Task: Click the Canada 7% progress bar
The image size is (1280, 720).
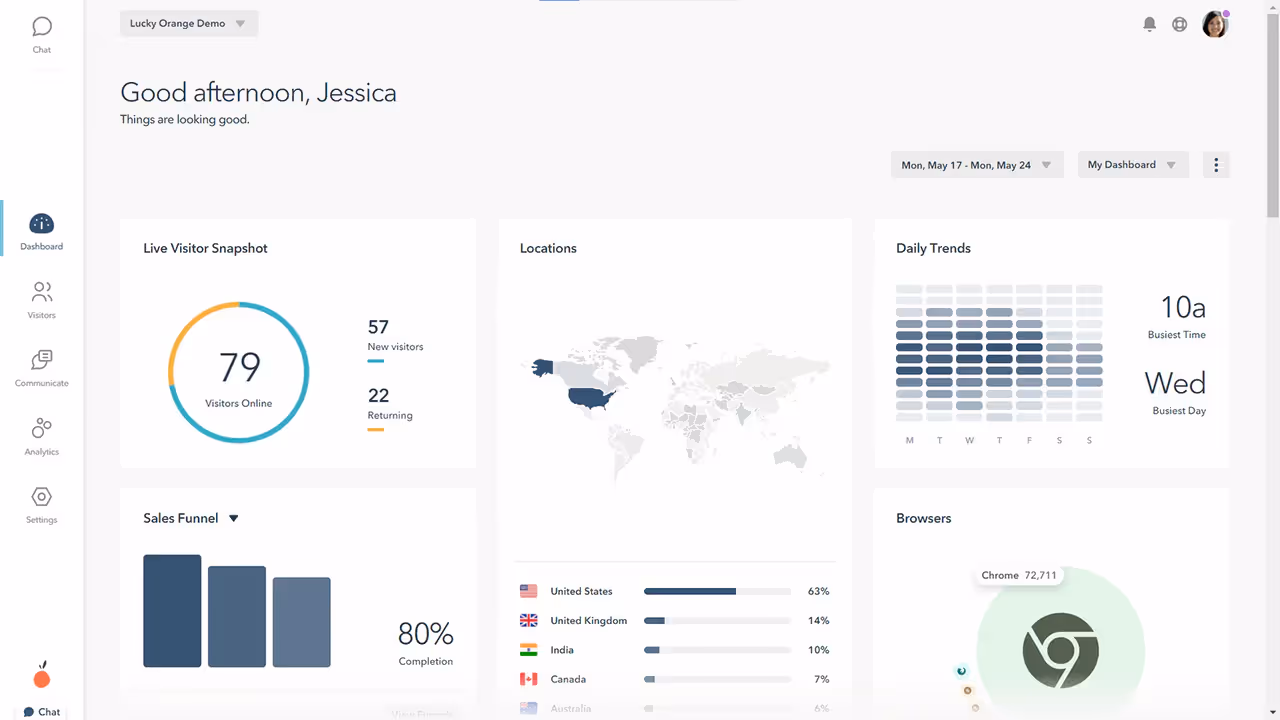Action: (717, 679)
